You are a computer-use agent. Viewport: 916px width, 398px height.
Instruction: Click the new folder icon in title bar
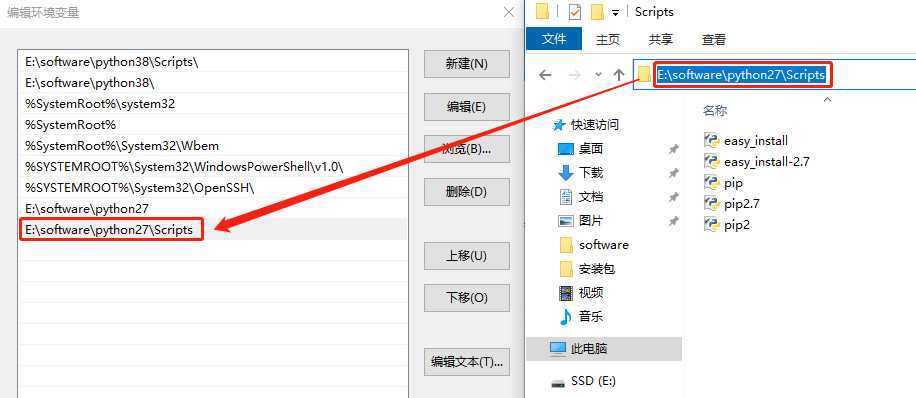tap(596, 12)
